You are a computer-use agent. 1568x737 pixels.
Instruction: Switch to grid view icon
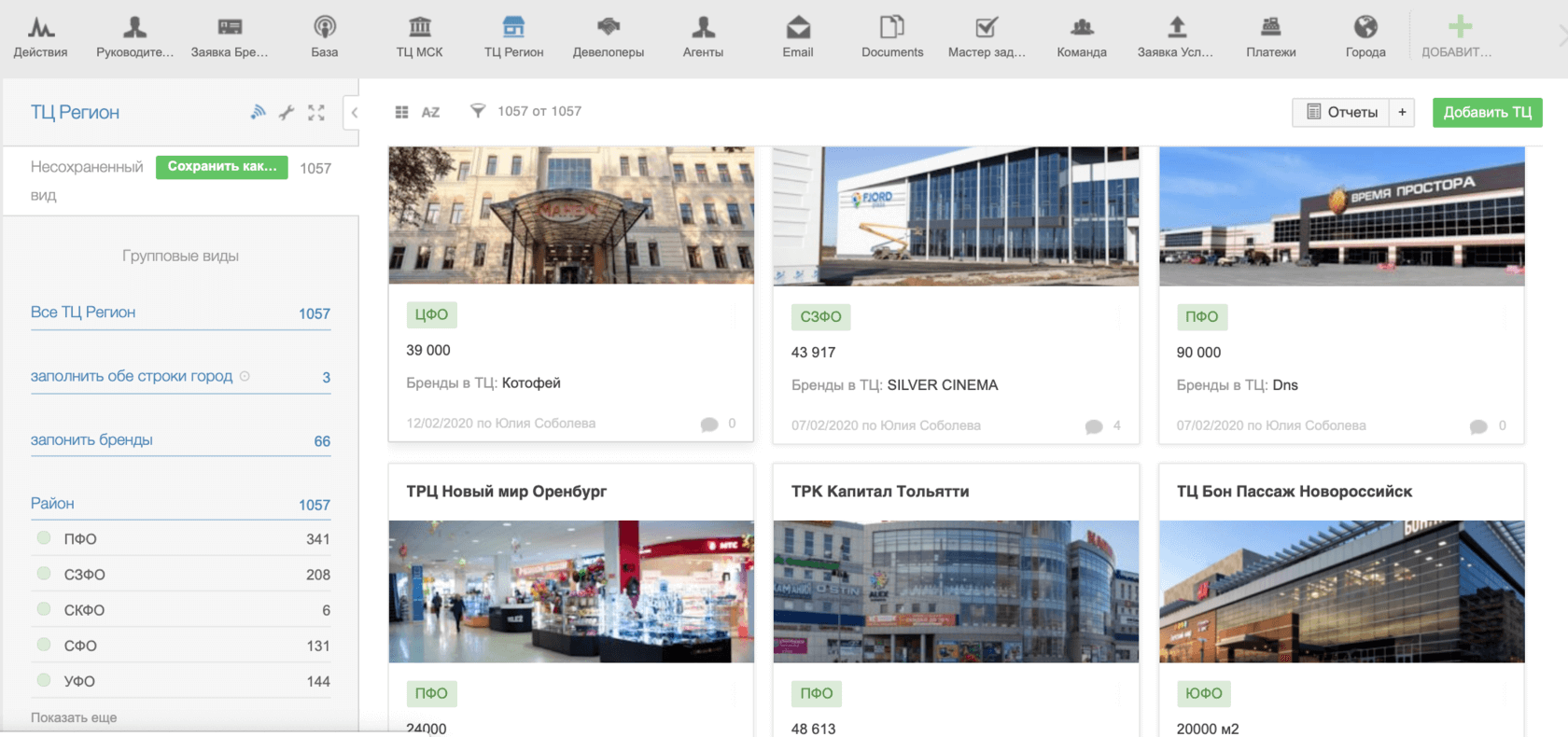[401, 112]
